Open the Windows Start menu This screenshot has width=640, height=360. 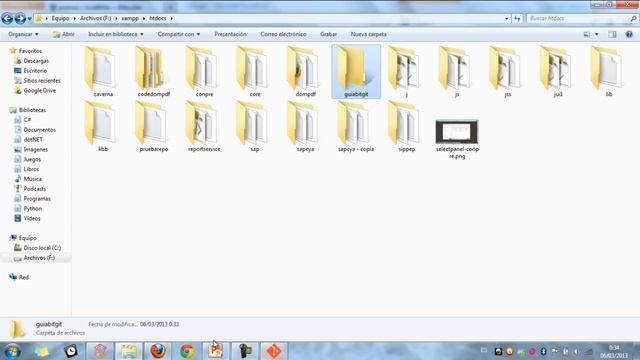[x=12, y=351]
